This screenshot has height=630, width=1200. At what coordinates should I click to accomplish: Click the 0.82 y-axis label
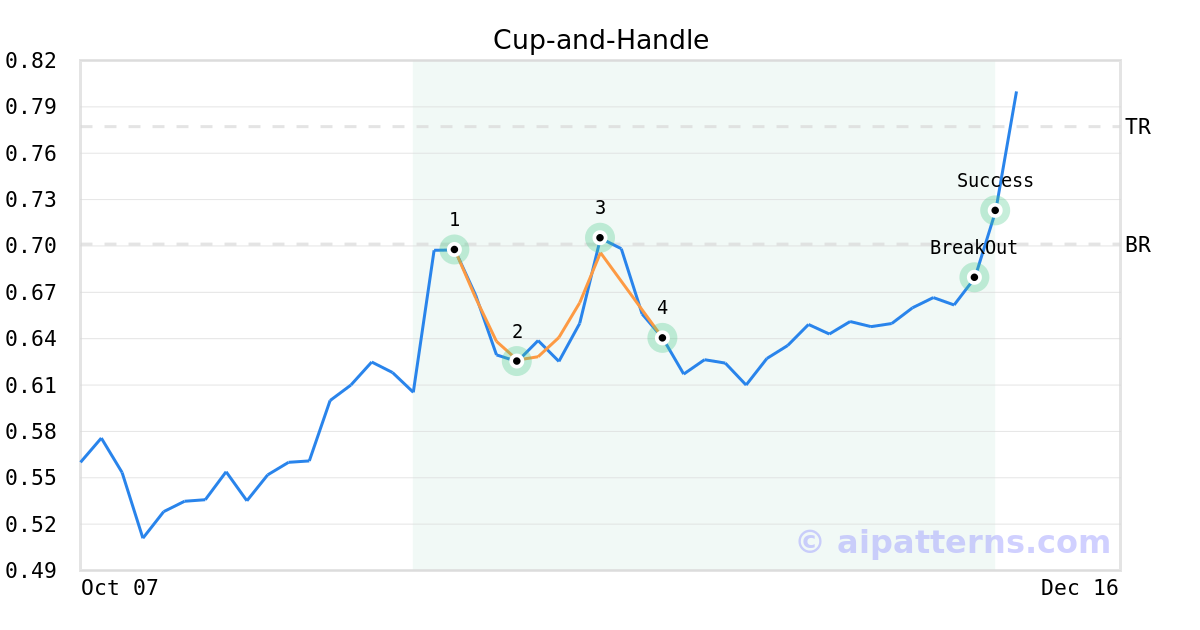[x=31, y=61]
